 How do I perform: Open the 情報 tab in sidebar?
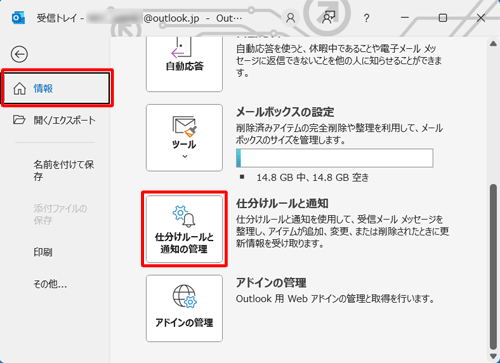[x=57, y=88]
